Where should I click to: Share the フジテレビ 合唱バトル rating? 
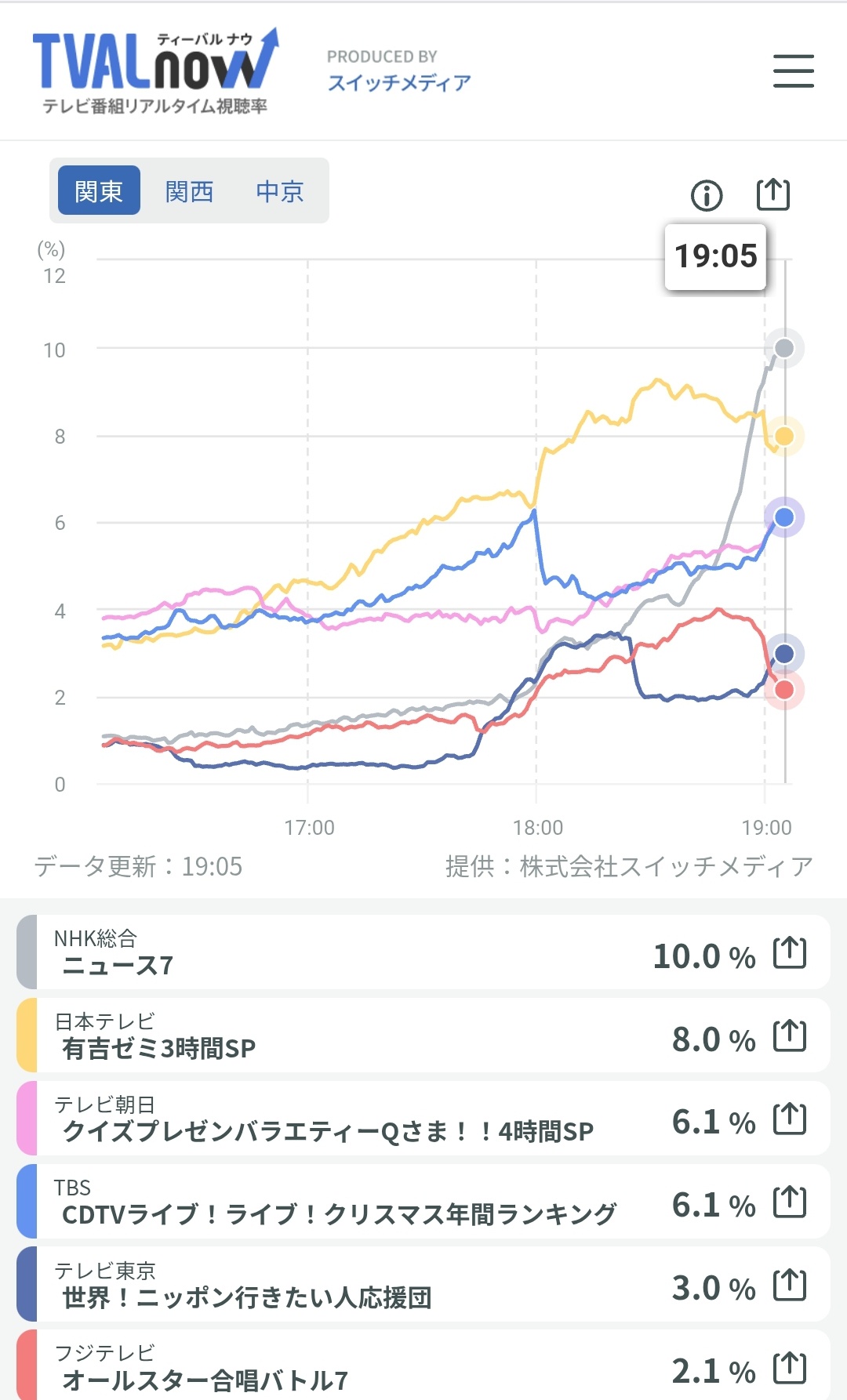789,1369
